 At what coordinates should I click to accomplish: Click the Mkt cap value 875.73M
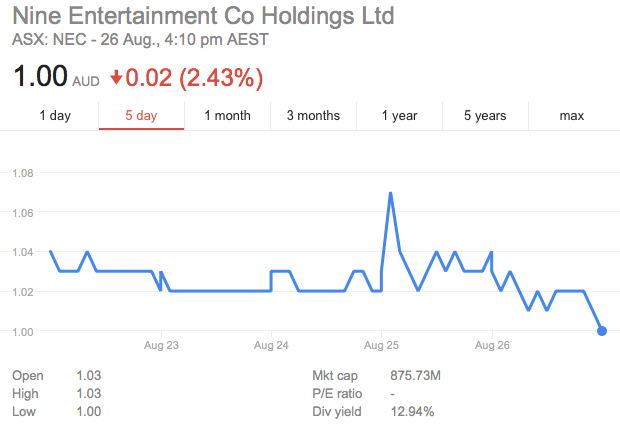[x=416, y=375]
